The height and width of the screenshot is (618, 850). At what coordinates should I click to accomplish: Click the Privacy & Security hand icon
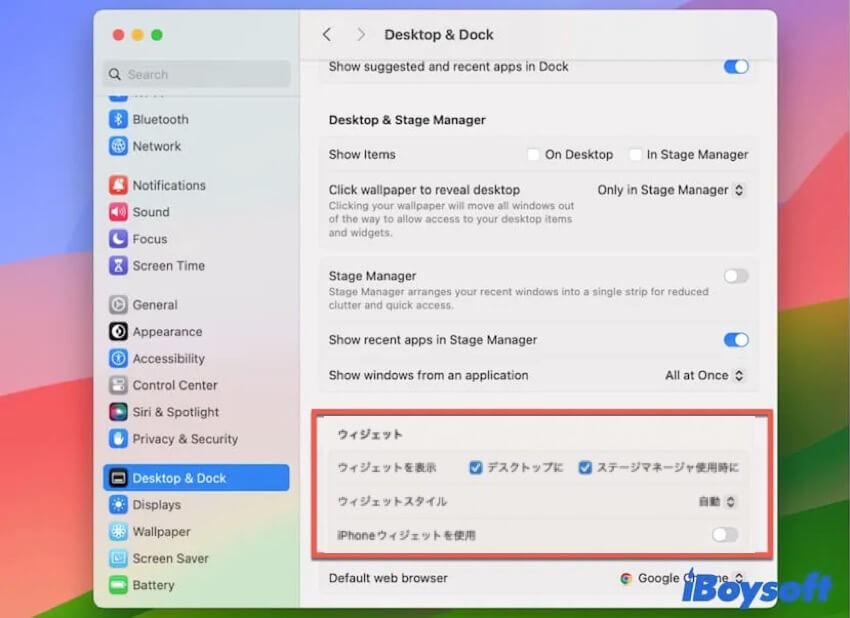pos(118,439)
